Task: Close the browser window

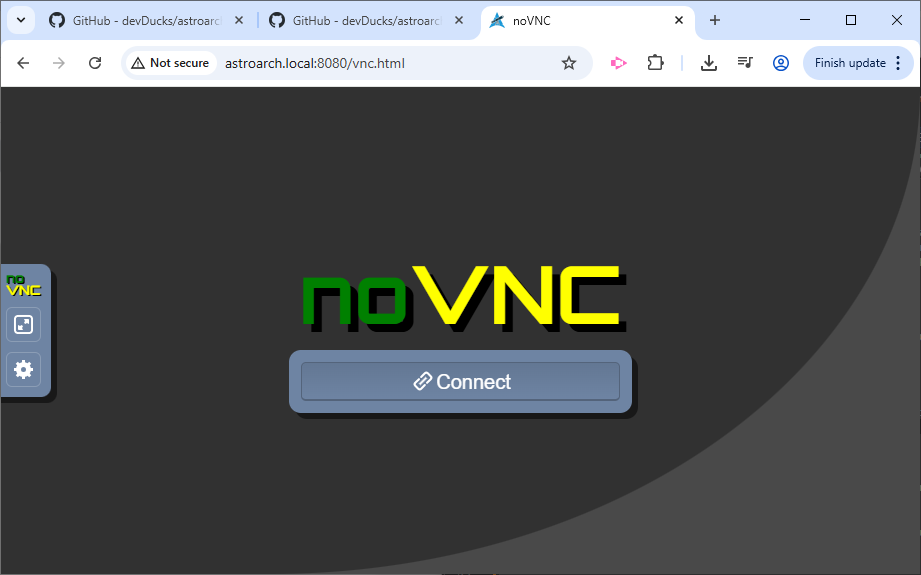Action: (x=897, y=20)
